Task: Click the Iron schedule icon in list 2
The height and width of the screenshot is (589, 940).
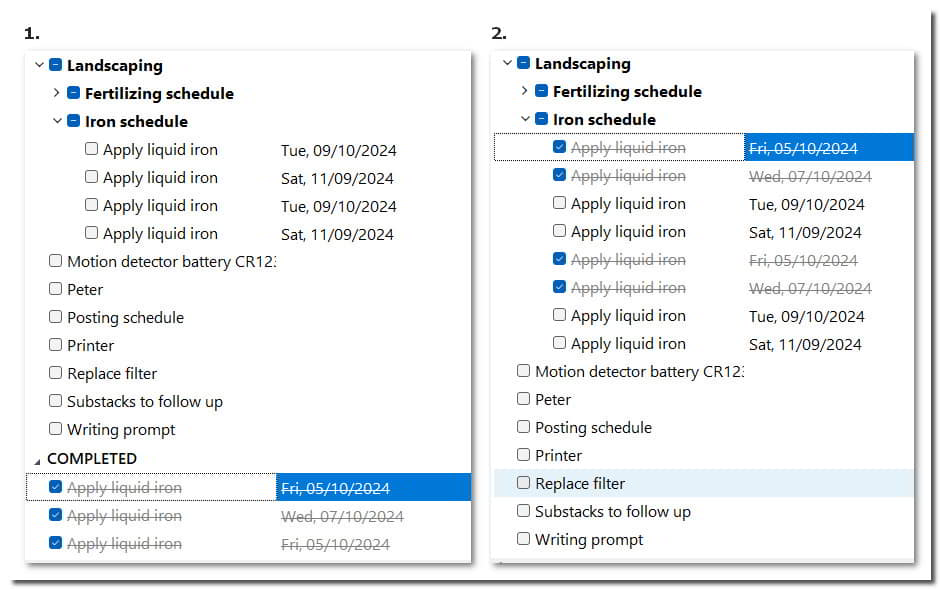Action: (x=540, y=118)
